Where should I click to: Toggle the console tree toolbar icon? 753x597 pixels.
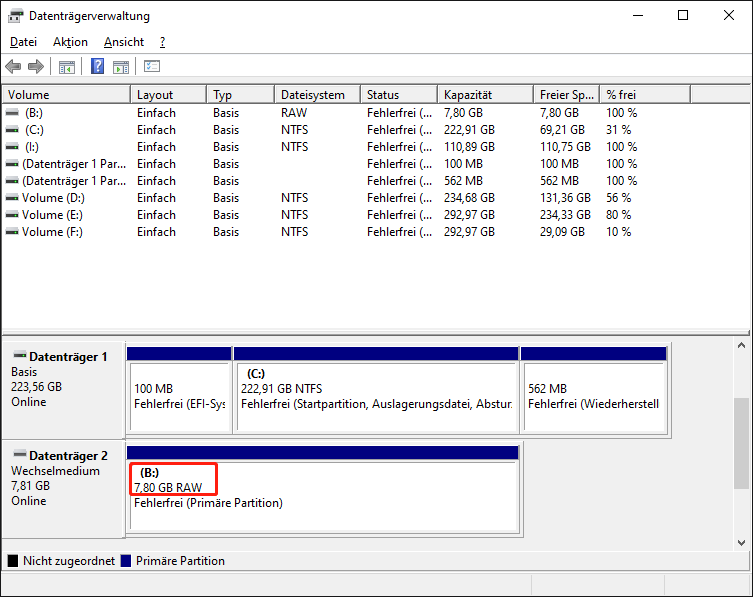pyautogui.click(x=67, y=67)
